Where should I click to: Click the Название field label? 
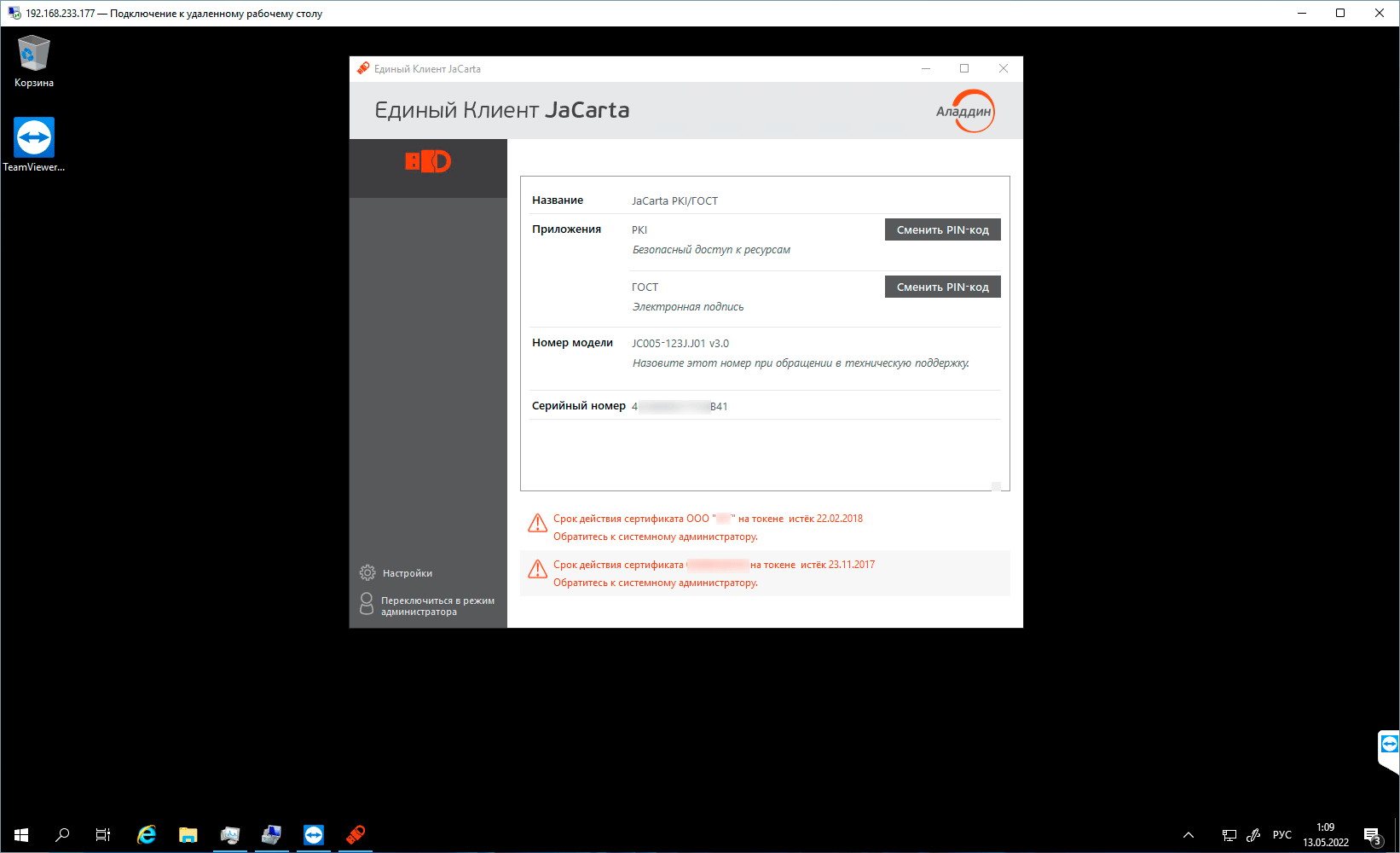click(558, 200)
